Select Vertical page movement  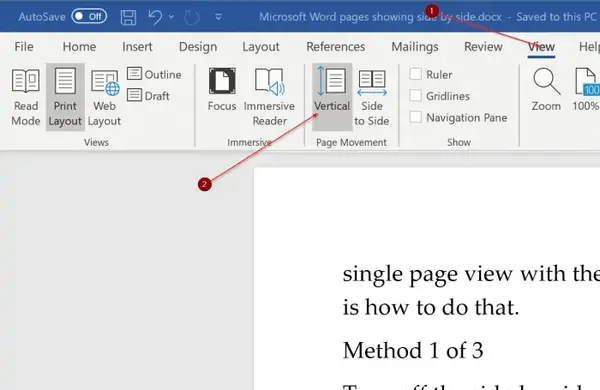tap(332, 98)
